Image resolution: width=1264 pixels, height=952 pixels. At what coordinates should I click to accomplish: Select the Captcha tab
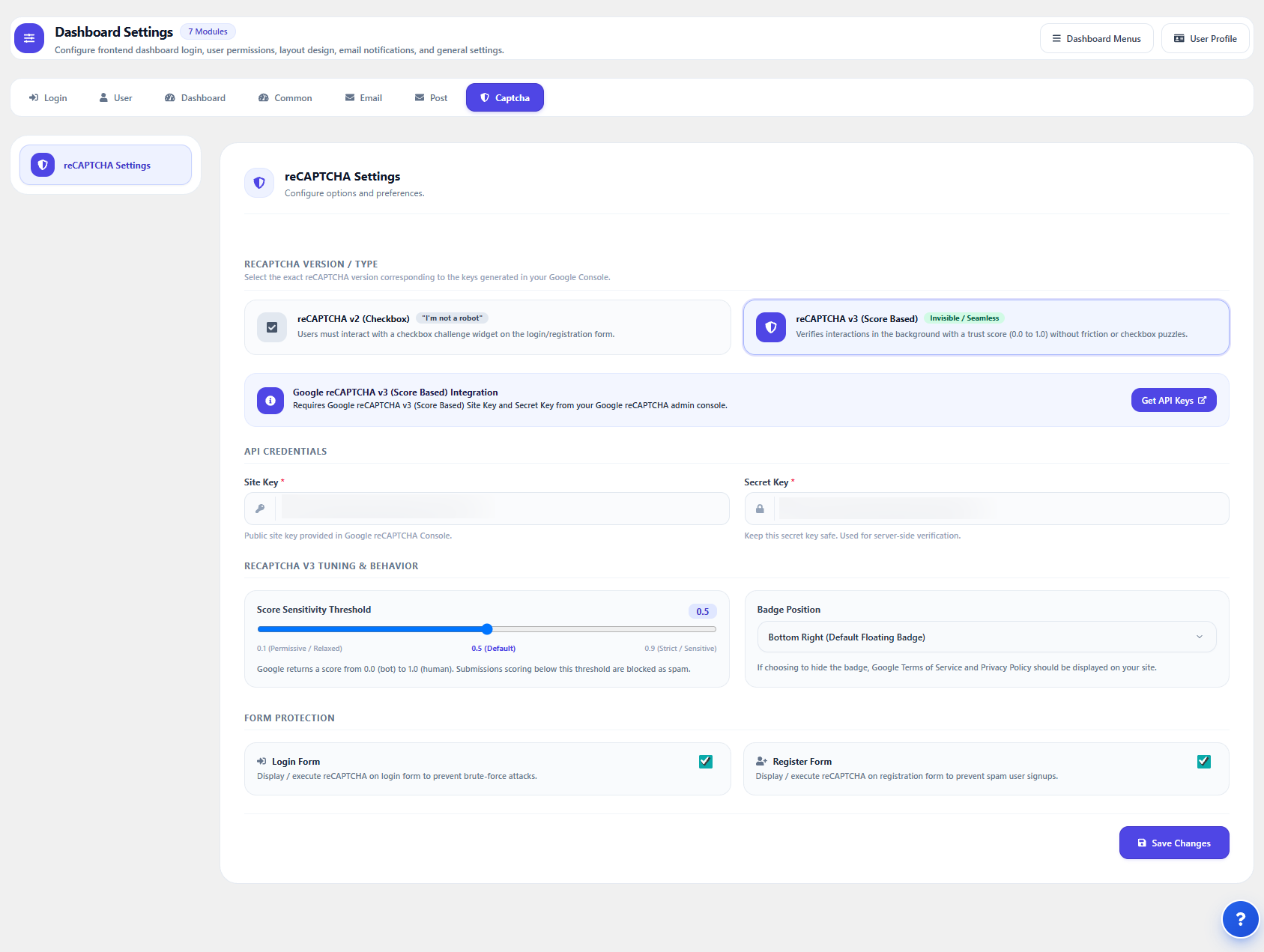tap(505, 97)
